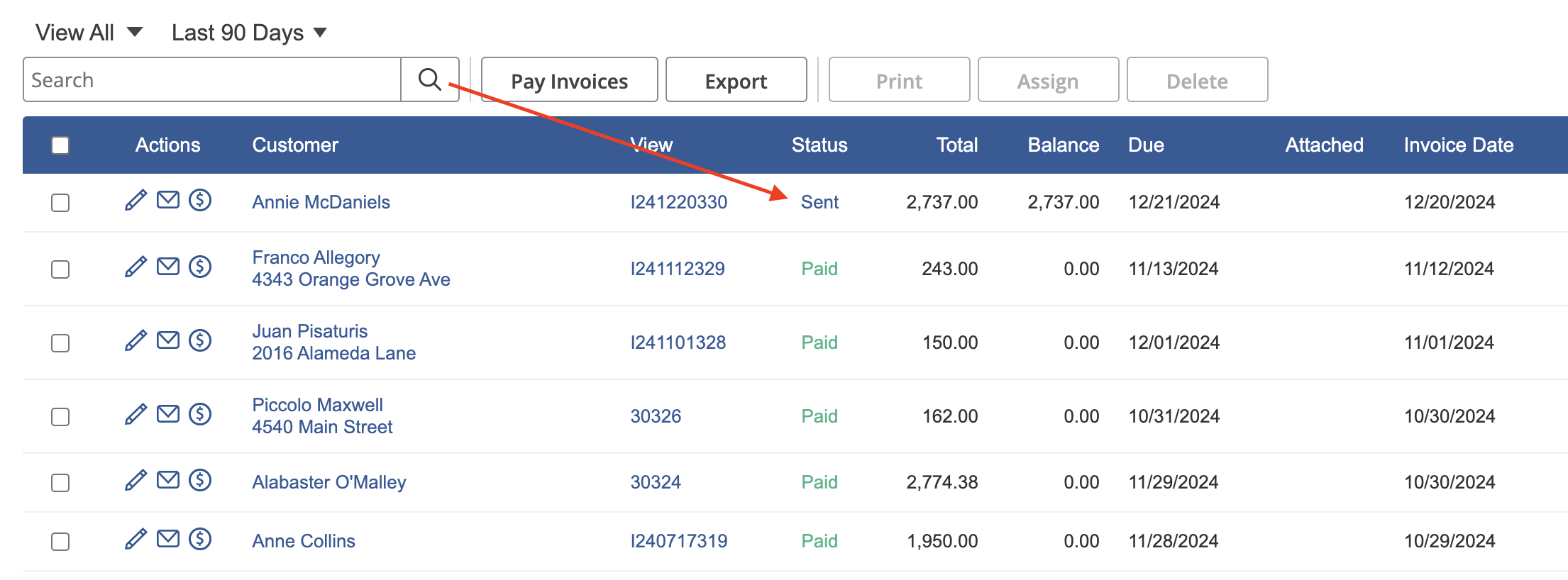Open payment dollar icon for Juan Pisaturis
The height and width of the screenshot is (580, 1568).
tap(200, 340)
